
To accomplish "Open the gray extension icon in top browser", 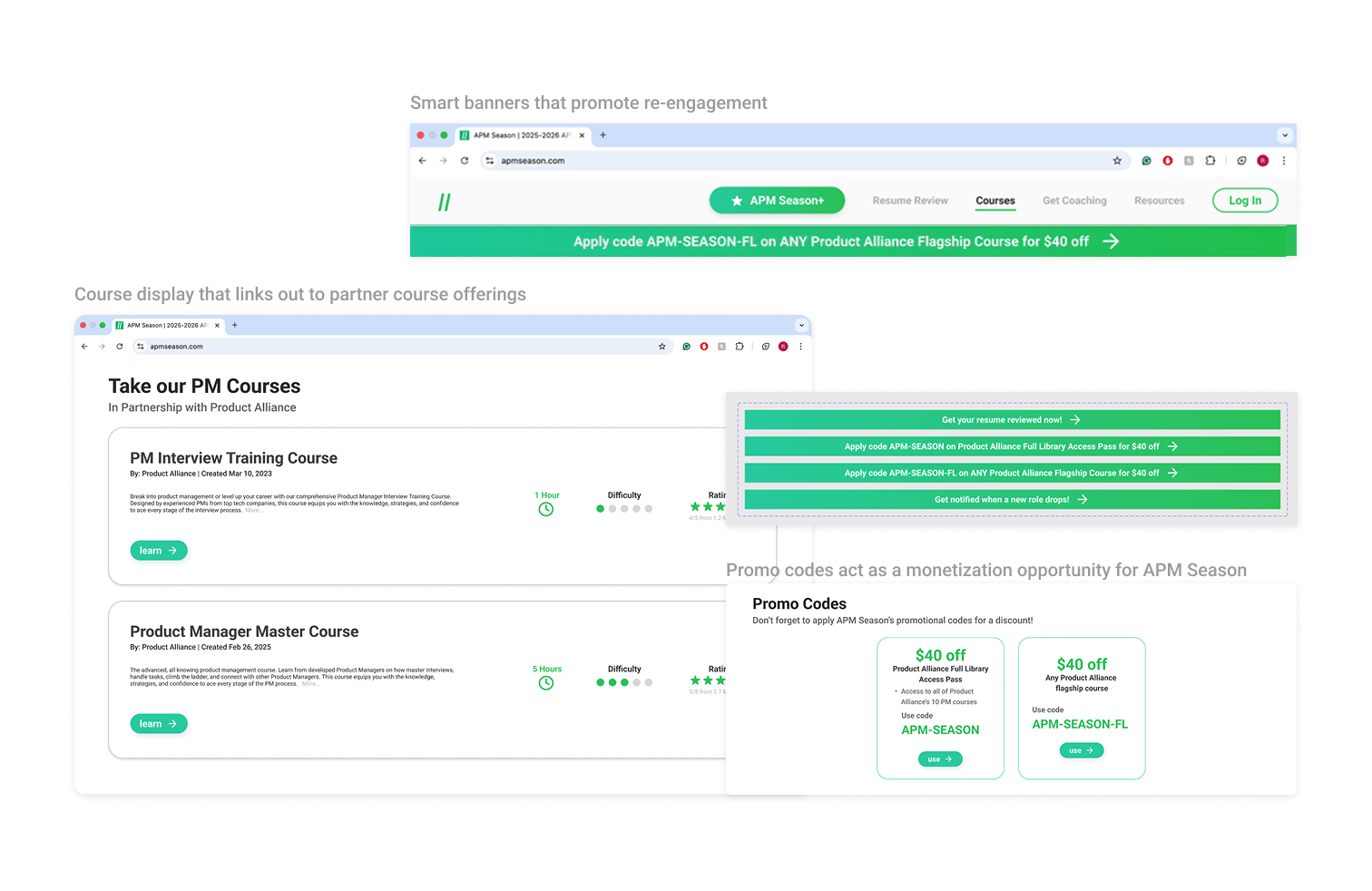I will point(1189,161).
